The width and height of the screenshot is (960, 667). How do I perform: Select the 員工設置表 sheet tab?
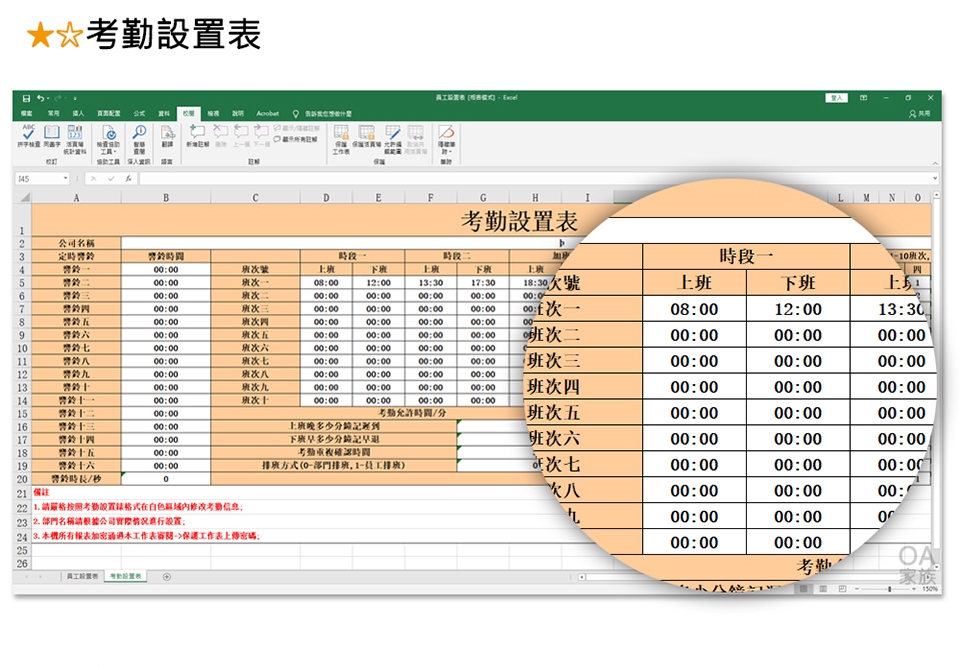tap(82, 577)
